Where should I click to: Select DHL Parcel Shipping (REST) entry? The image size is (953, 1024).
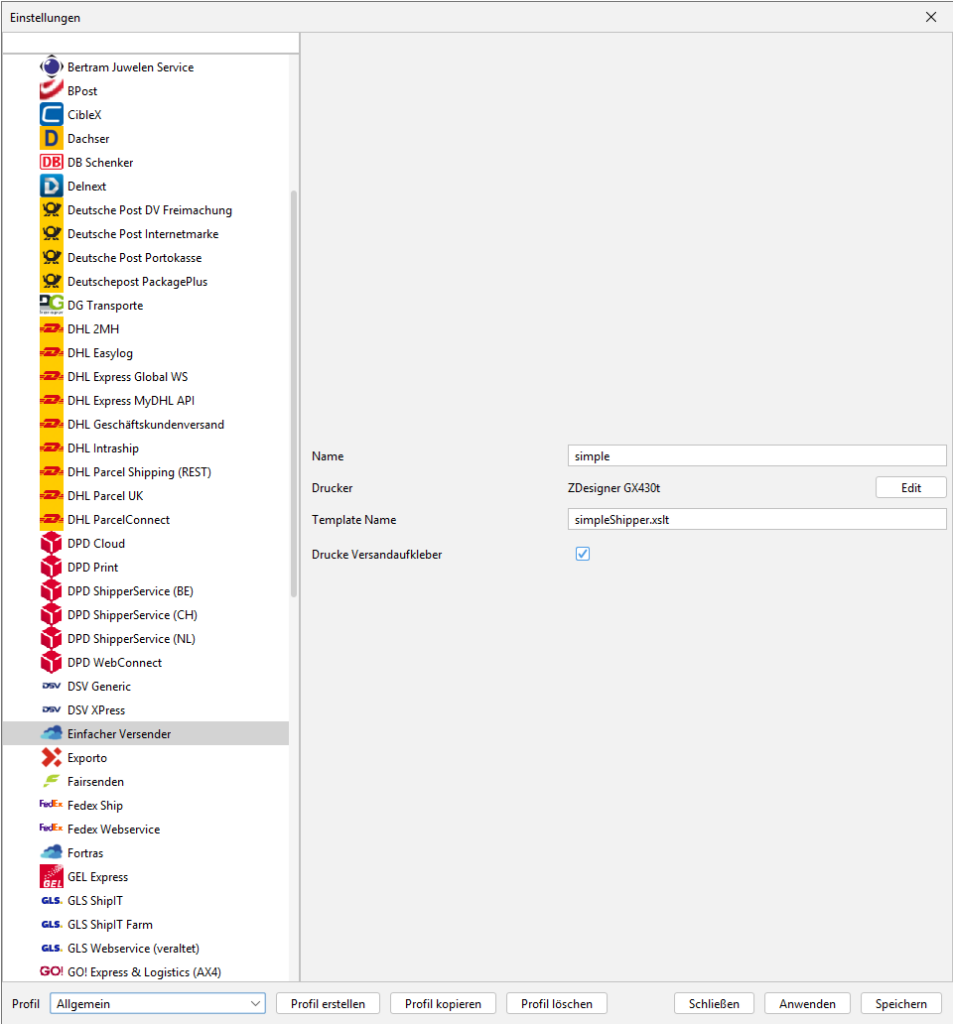tap(139, 472)
